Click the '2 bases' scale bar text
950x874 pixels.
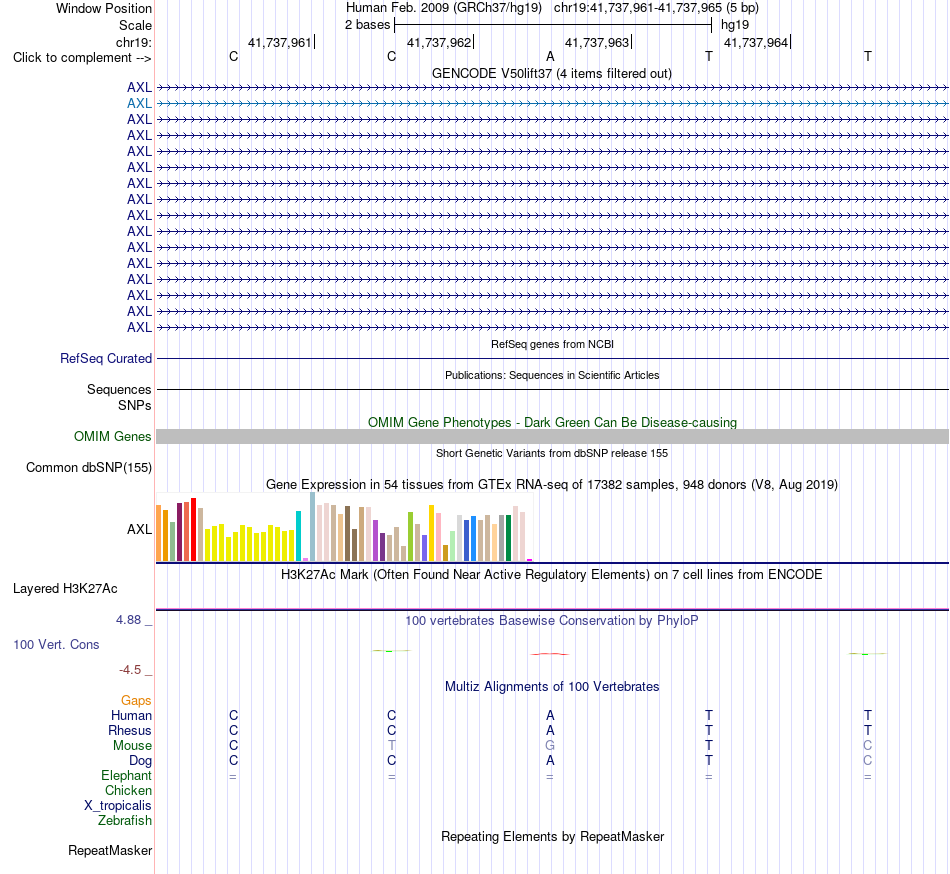pyautogui.click(x=367, y=25)
